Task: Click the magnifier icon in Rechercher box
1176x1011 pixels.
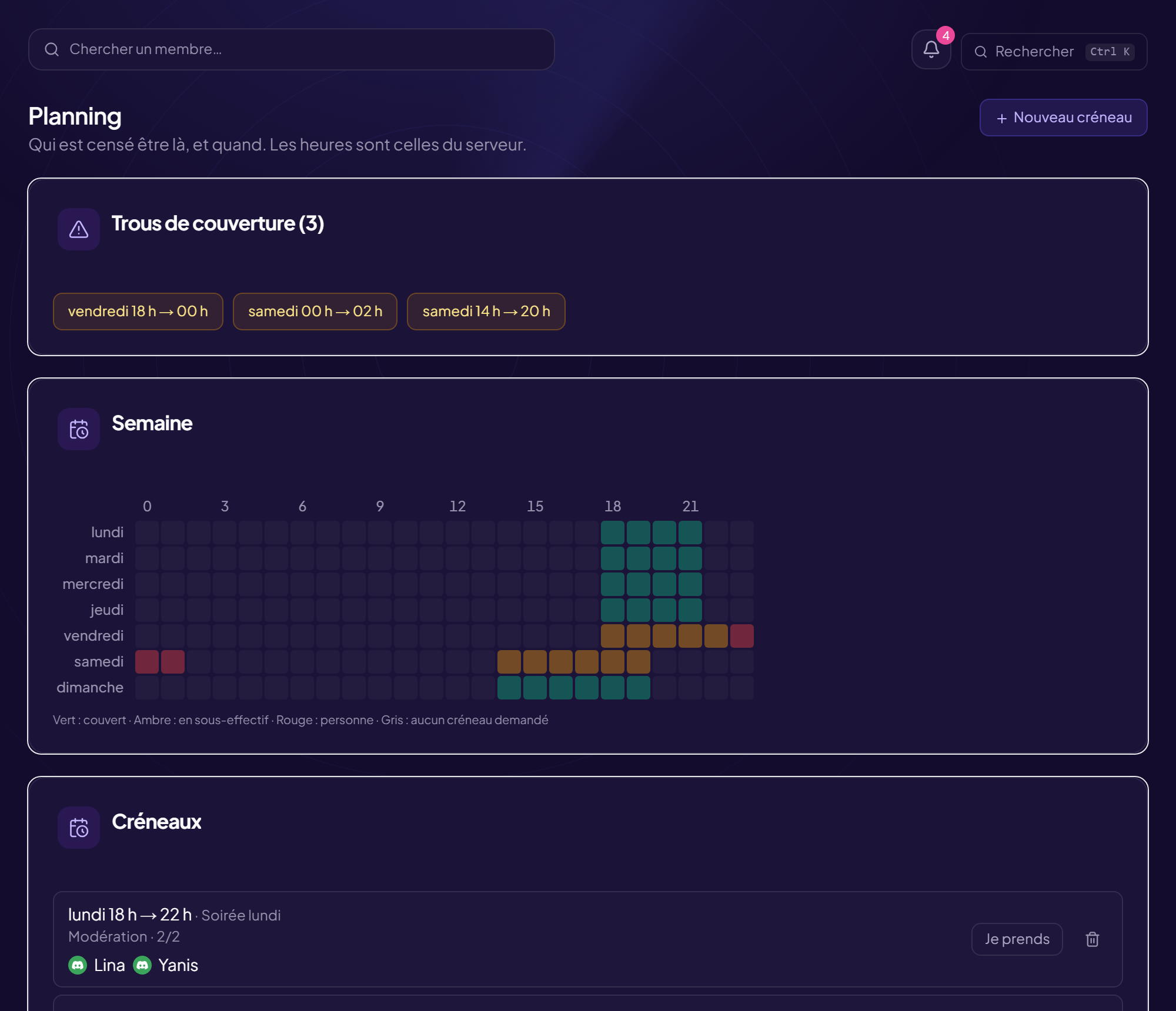Action: pos(981,52)
